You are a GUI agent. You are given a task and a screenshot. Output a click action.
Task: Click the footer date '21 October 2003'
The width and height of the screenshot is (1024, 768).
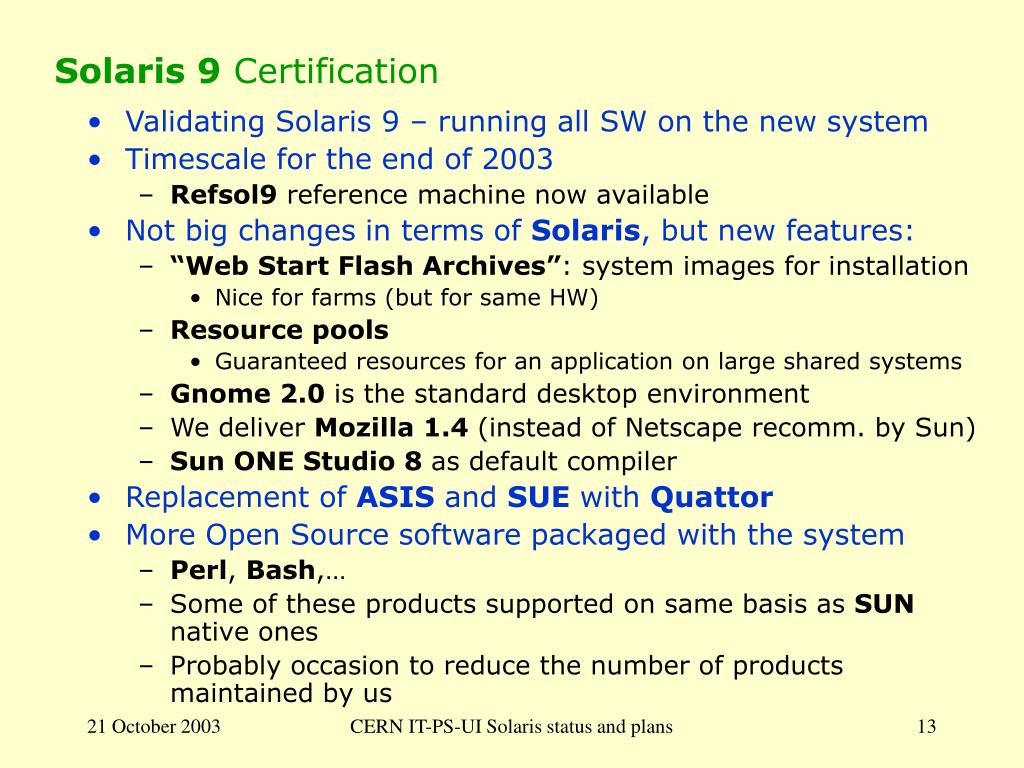tap(153, 727)
